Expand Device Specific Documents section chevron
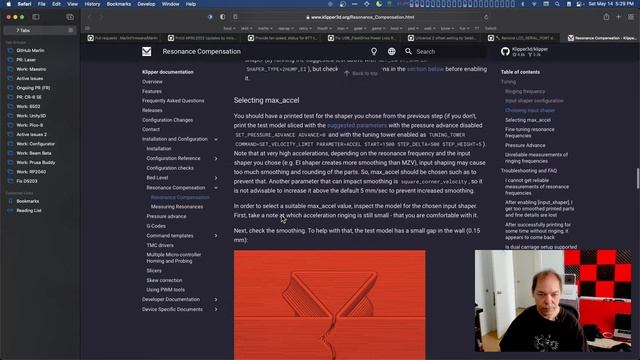 click(216, 309)
